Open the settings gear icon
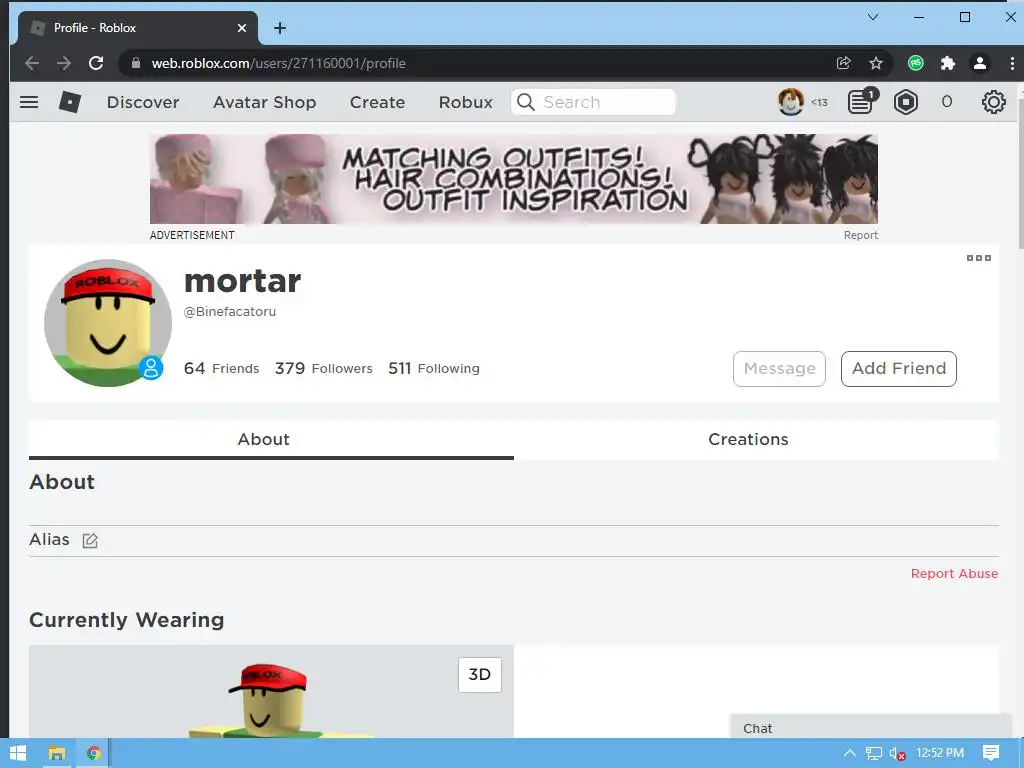 pos(993,102)
